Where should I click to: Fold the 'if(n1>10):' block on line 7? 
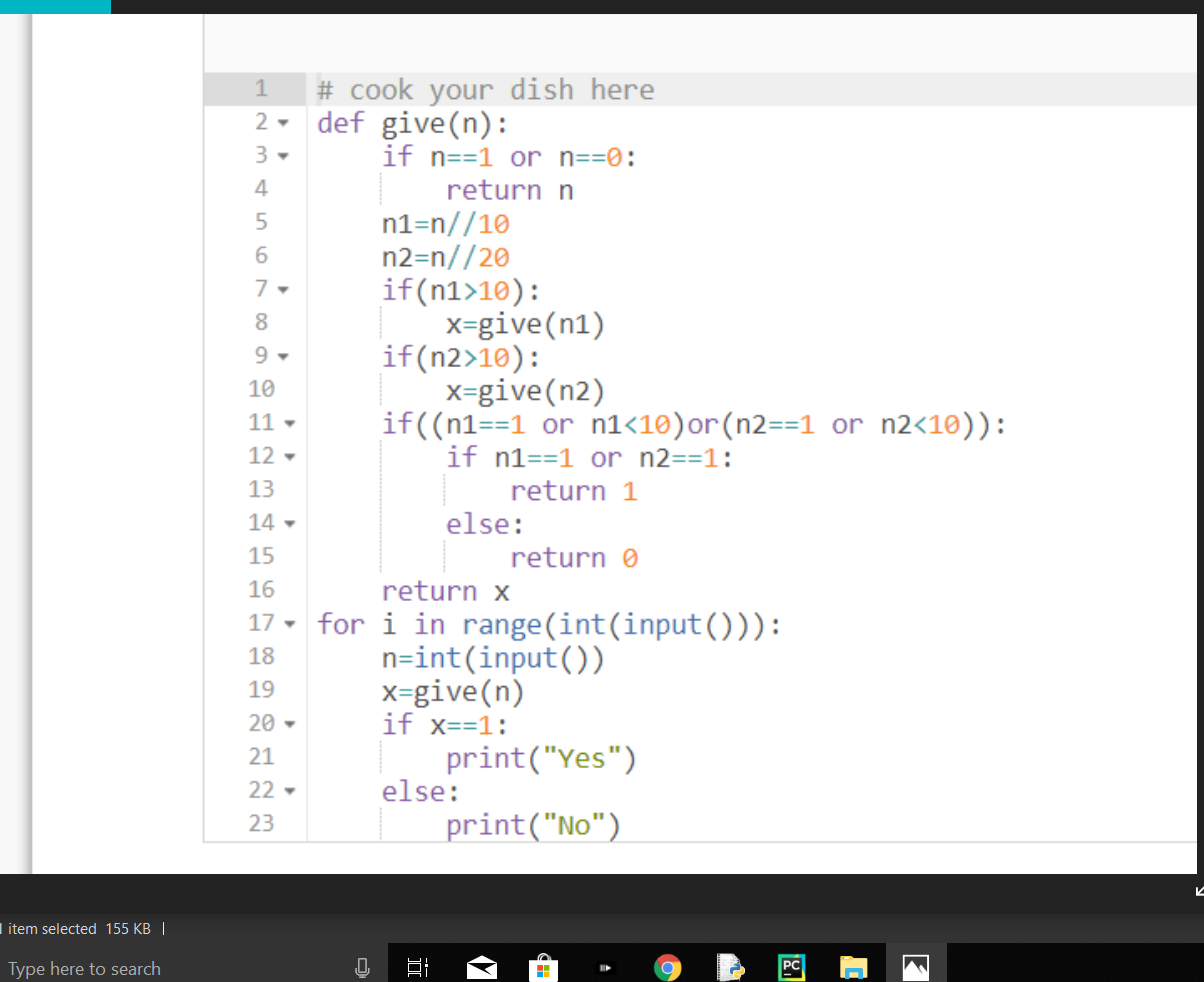[283, 292]
